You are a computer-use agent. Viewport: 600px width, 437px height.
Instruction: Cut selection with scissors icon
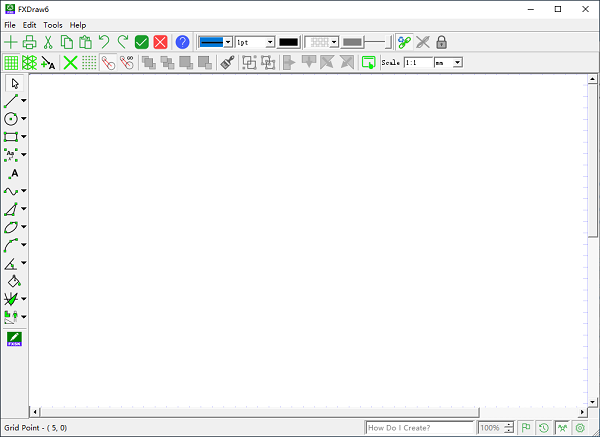click(48, 42)
